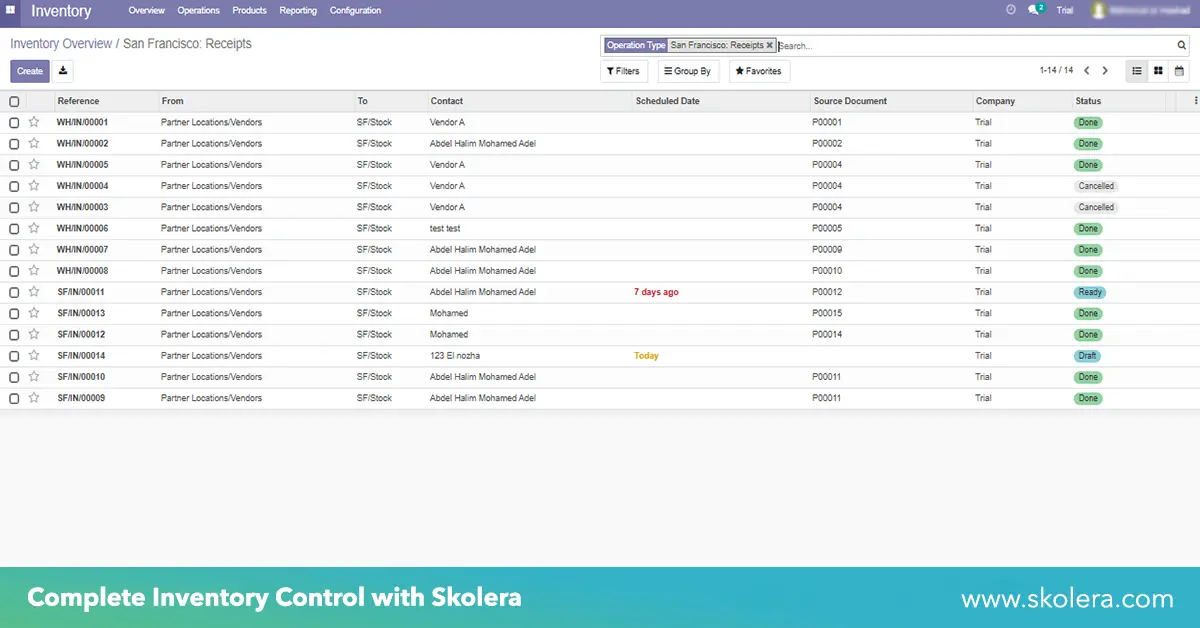Image resolution: width=1200 pixels, height=628 pixels.
Task: Star the SF/IN/00013 row
Action: click(x=34, y=313)
